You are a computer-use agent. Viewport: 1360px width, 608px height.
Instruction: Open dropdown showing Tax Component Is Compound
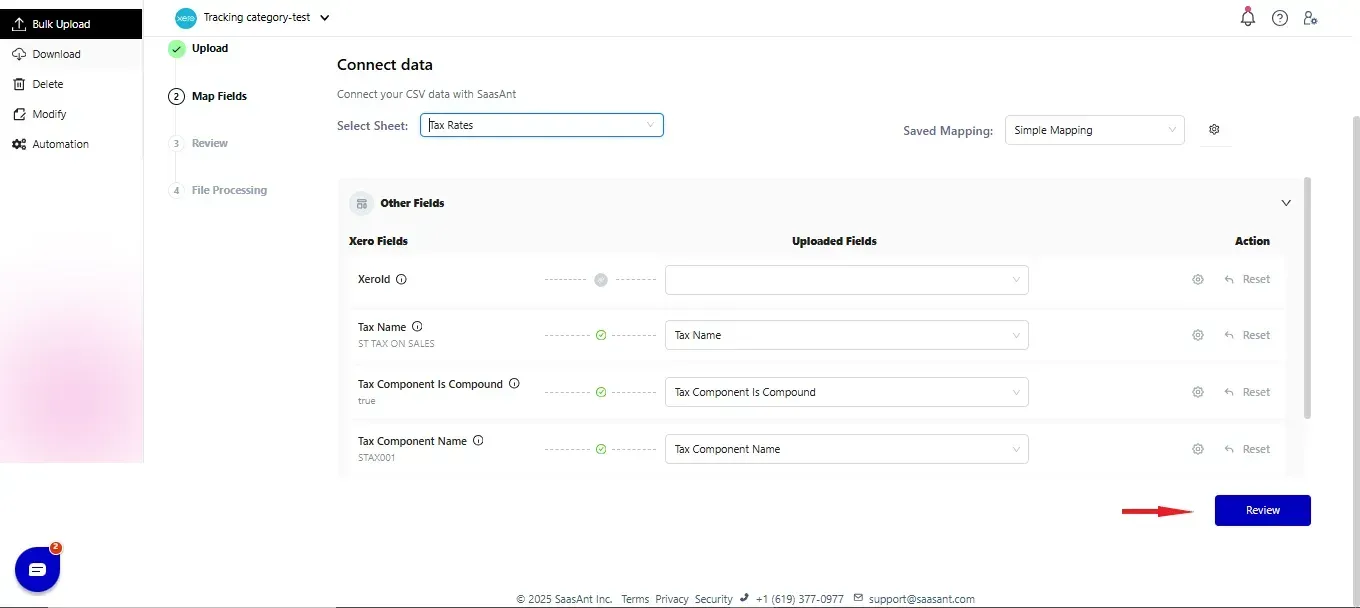tap(846, 393)
